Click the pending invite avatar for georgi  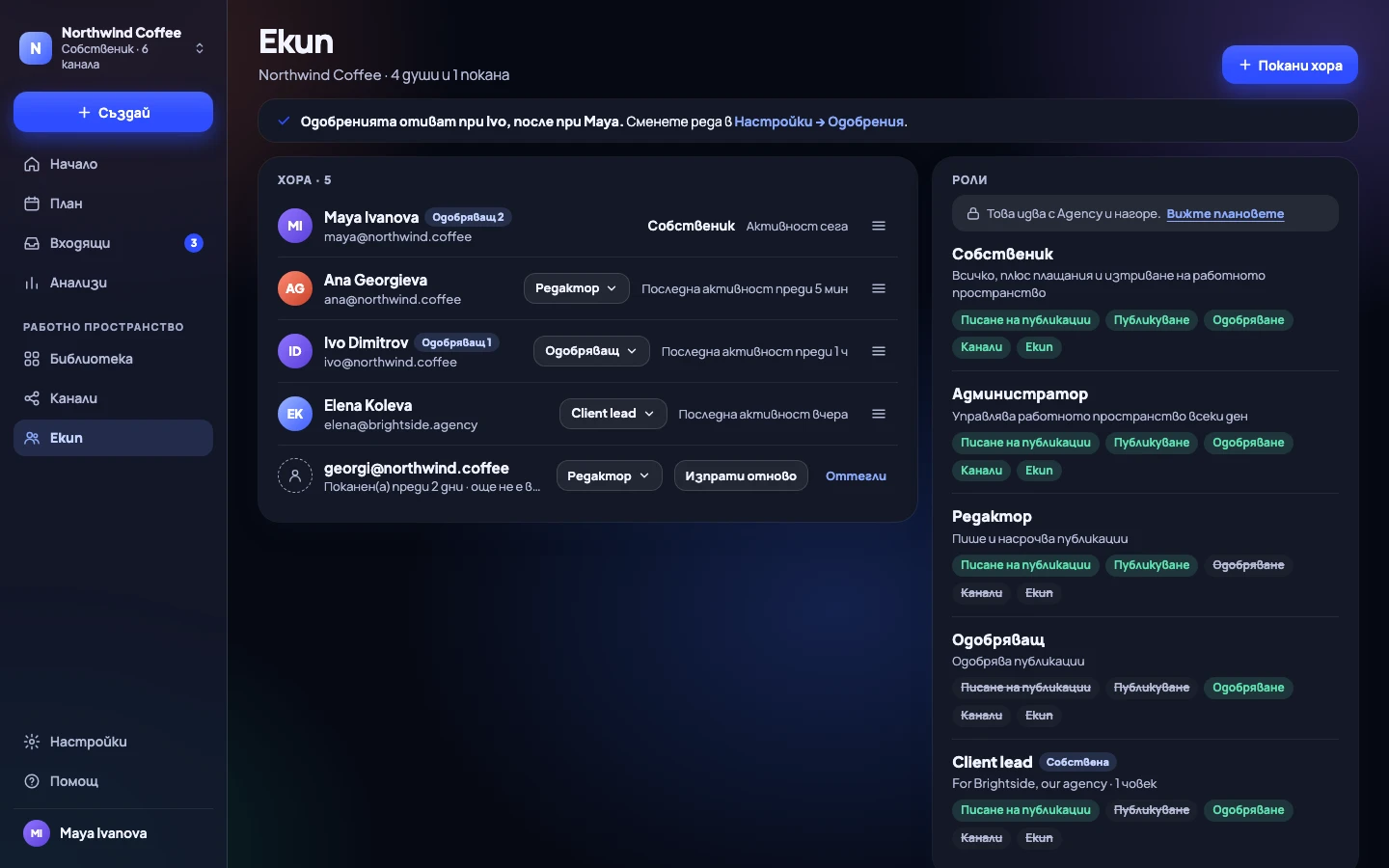click(295, 475)
